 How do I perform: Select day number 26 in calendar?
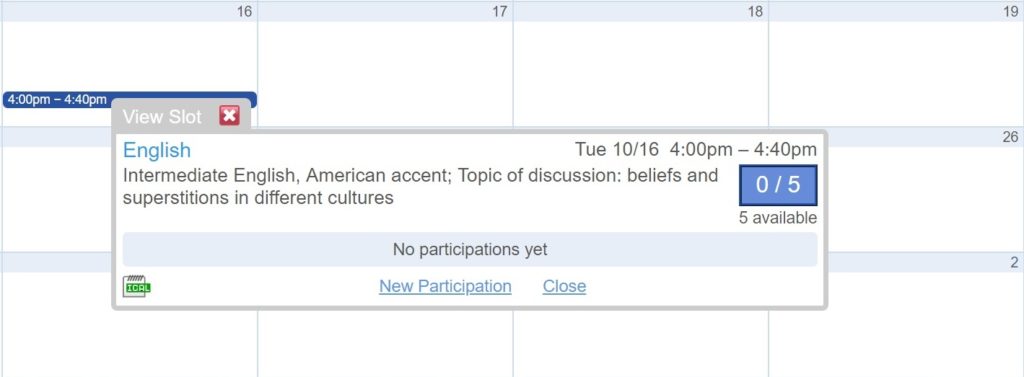tap(1010, 137)
